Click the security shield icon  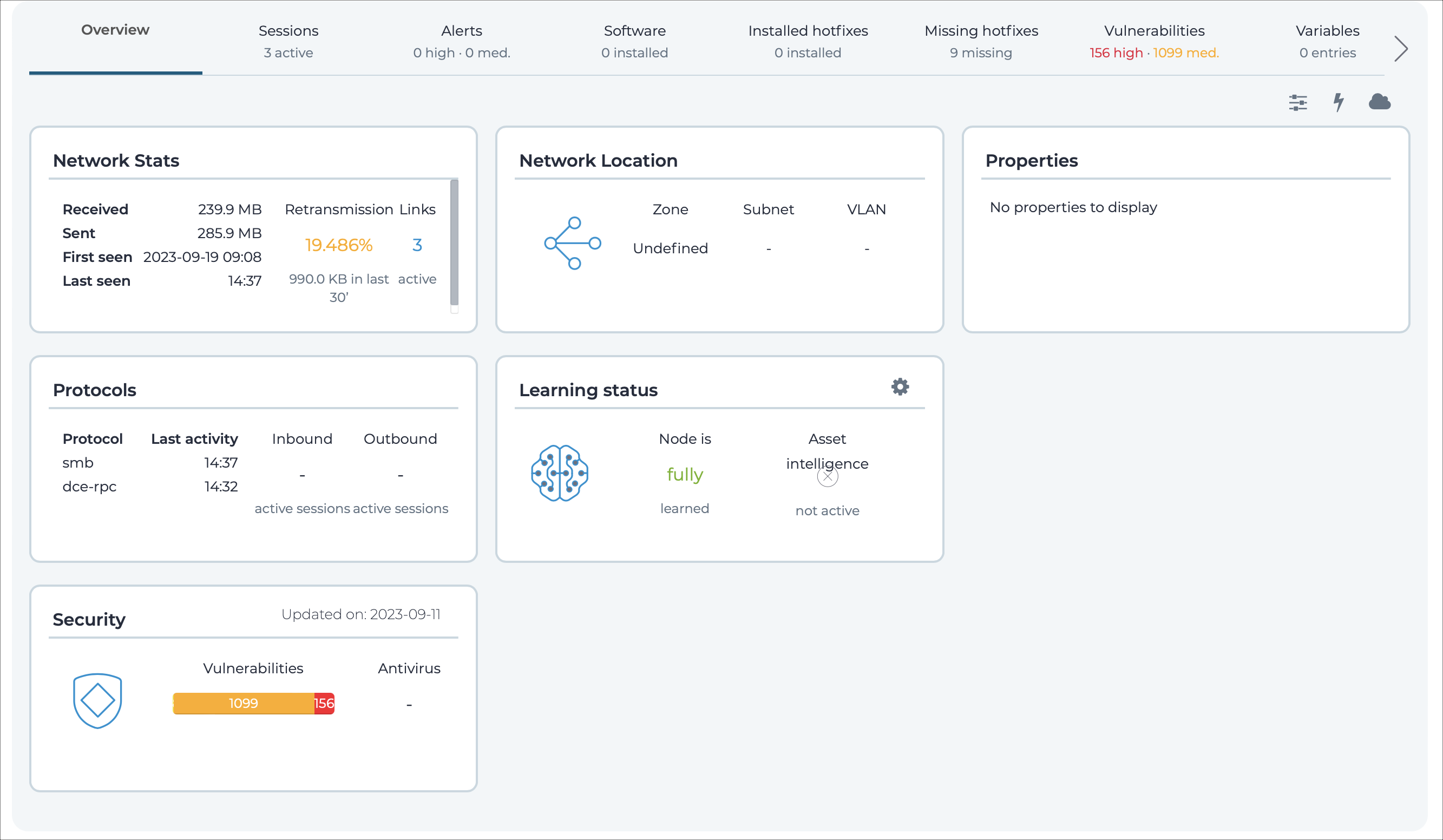click(97, 701)
